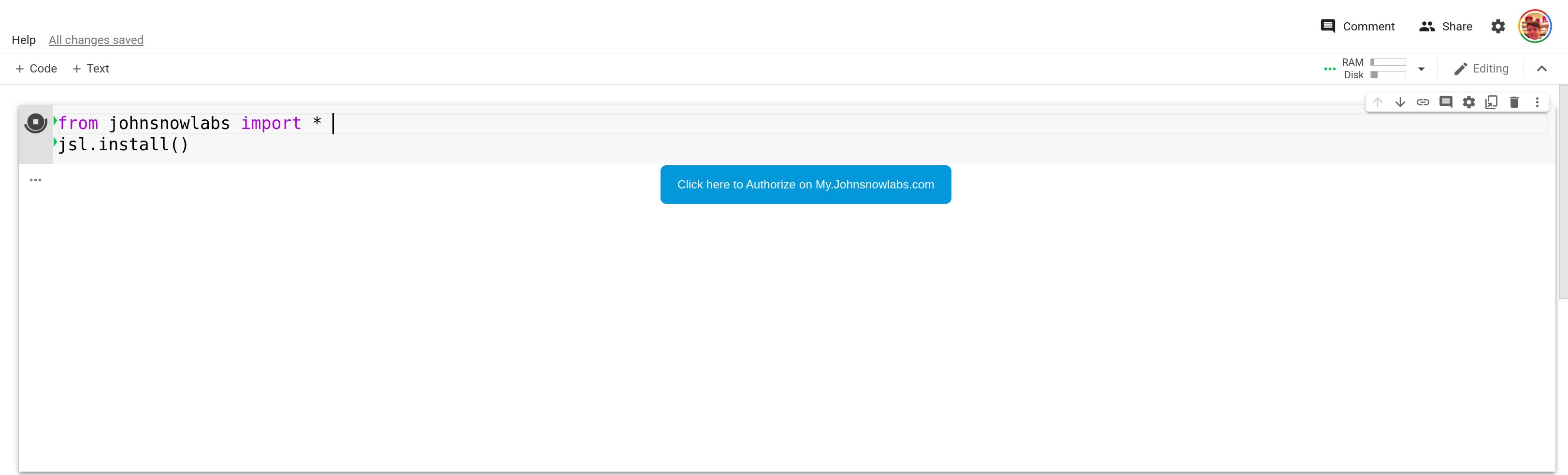The height and width of the screenshot is (475, 1568).
Task: Open cell editor settings gear
Action: click(x=1469, y=102)
